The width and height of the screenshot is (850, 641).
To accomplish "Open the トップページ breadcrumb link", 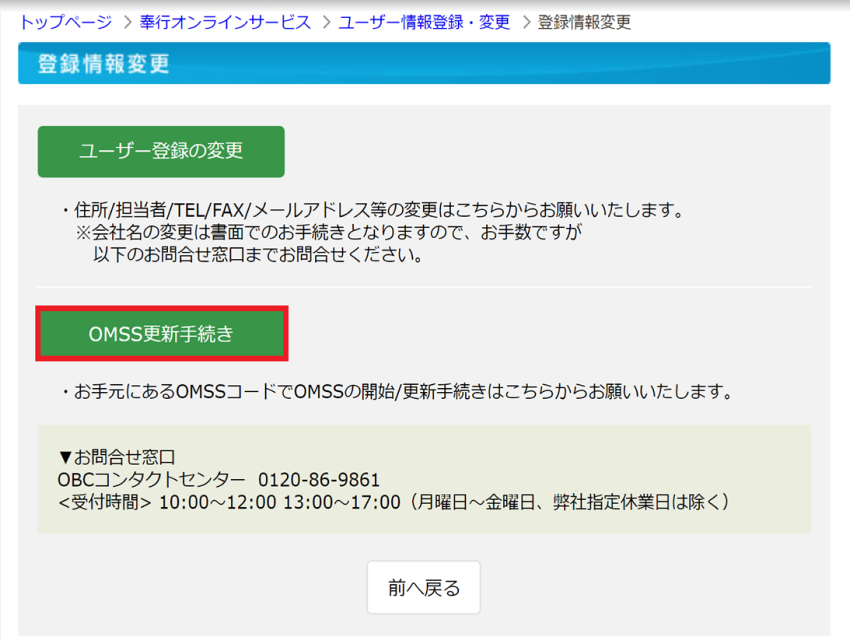I will pos(66,22).
